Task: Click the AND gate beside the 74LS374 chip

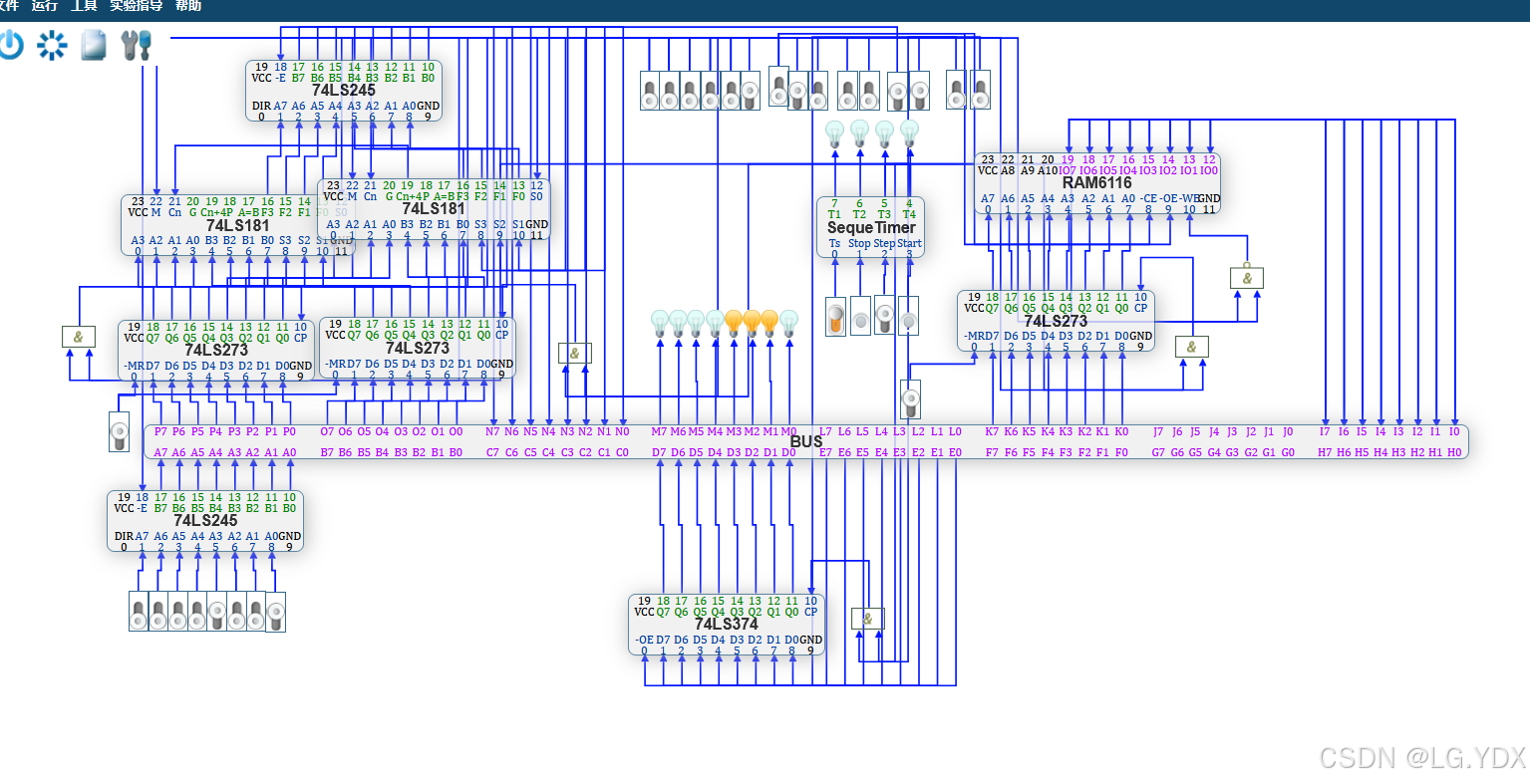Action: coord(867,619)
